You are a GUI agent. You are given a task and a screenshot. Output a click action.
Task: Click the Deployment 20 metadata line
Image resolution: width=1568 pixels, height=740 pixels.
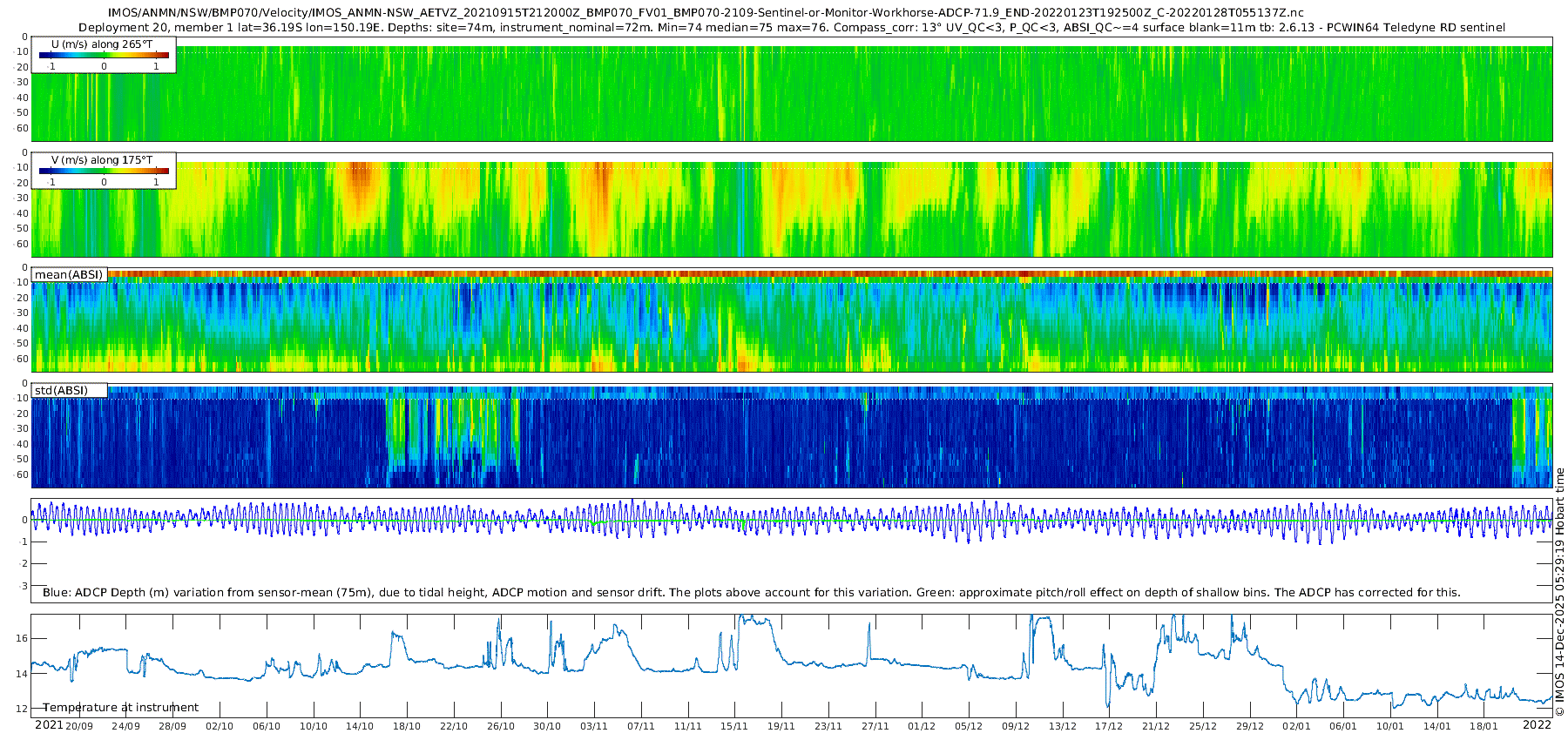coord(791,28)
